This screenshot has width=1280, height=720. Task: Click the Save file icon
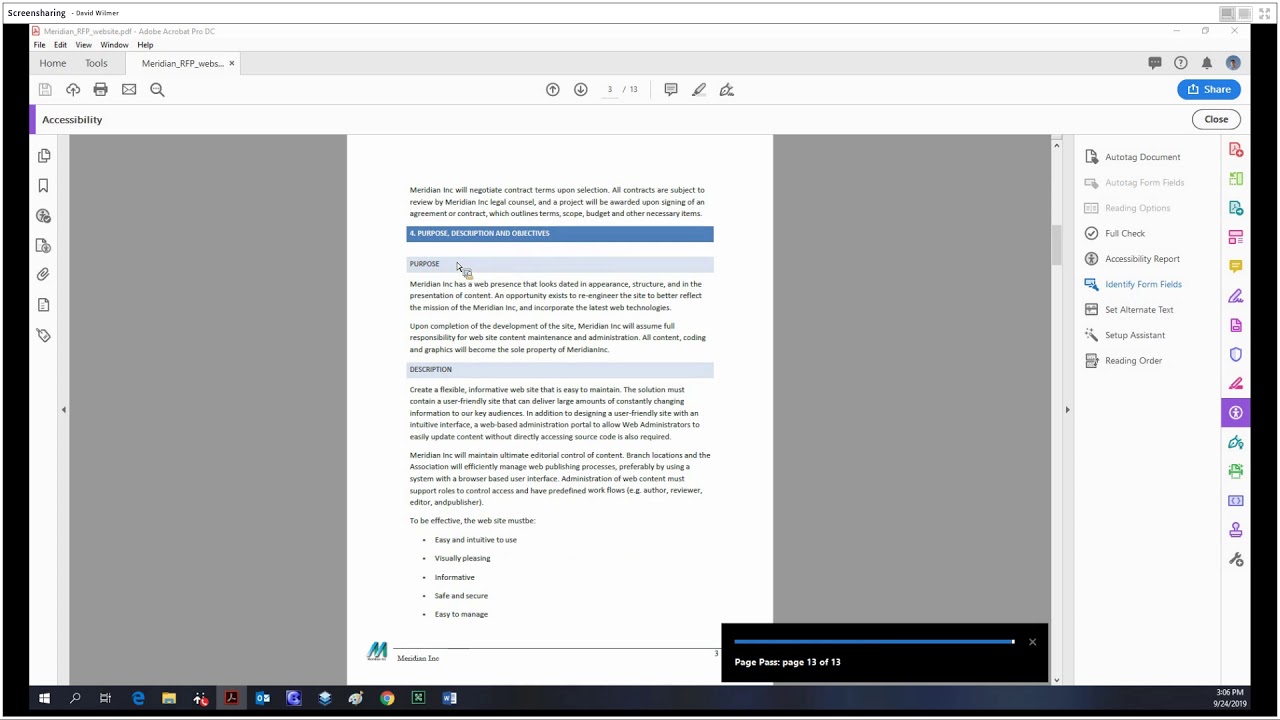45,89
